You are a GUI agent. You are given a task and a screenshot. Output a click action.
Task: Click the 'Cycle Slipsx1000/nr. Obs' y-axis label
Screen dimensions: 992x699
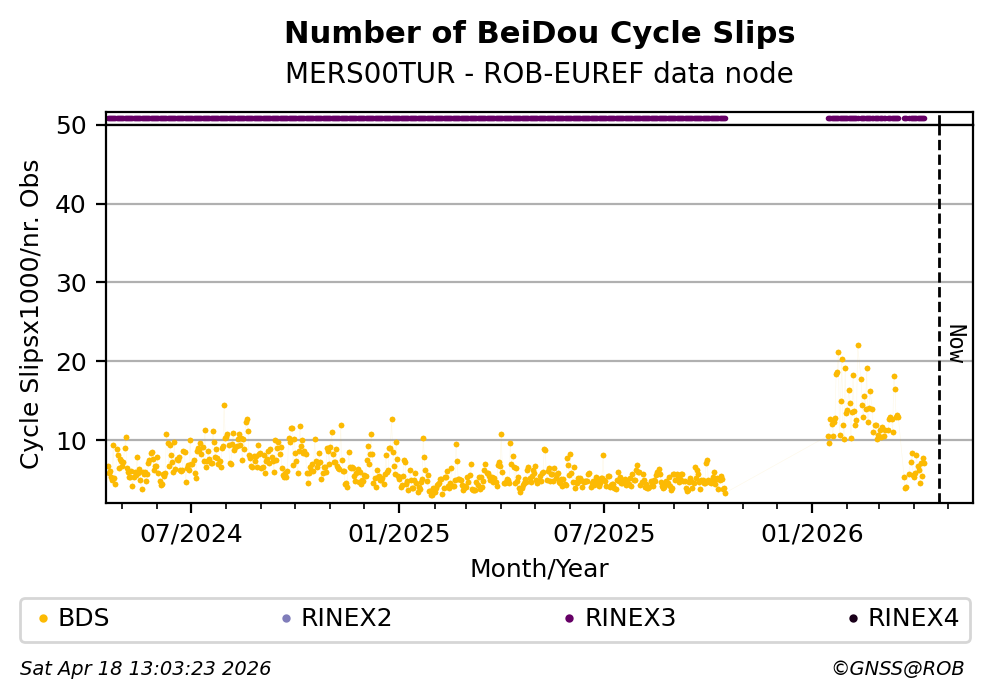(x=31, y=314)
